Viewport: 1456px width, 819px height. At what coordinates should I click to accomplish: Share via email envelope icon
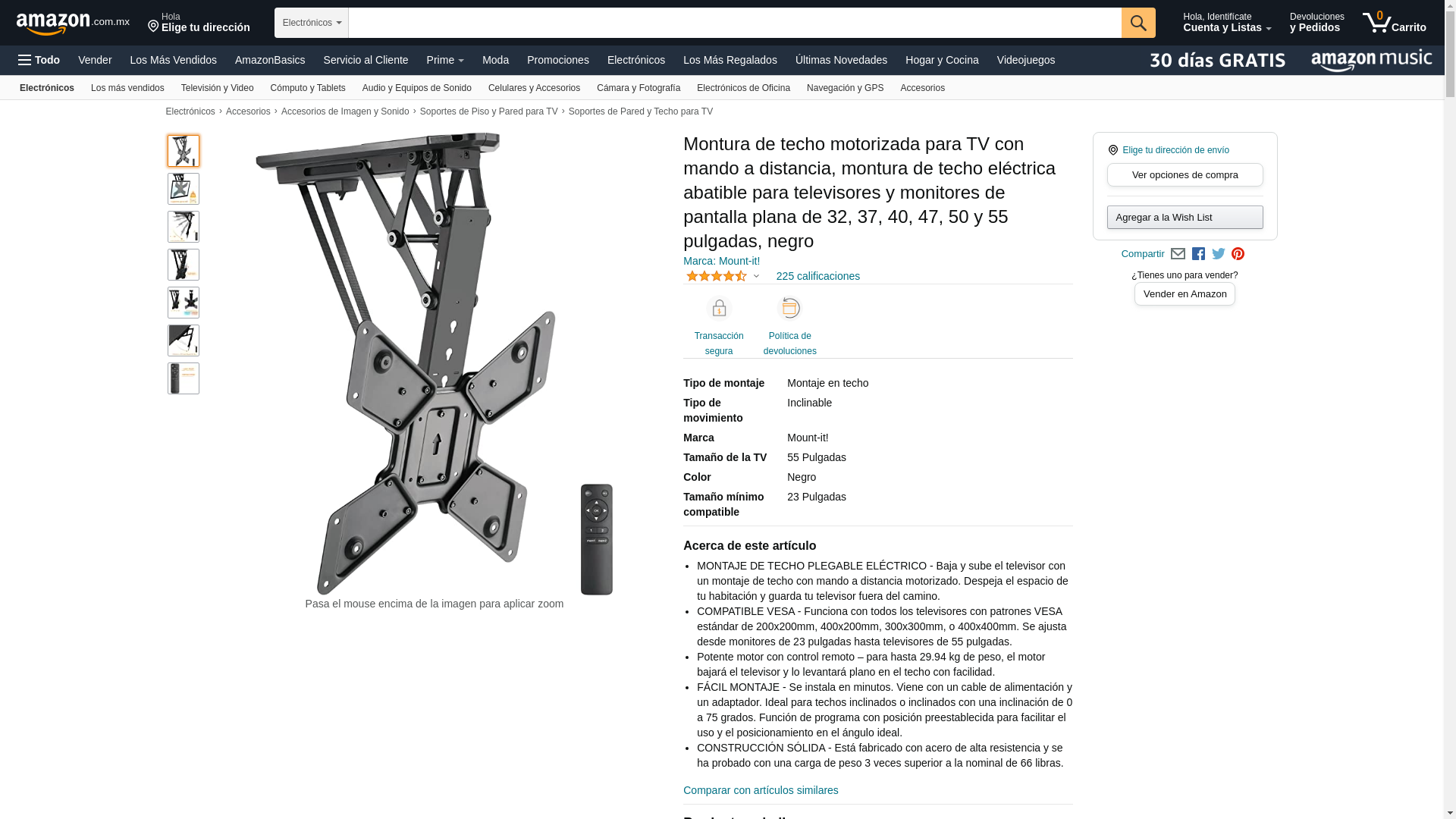point(1178,254)
